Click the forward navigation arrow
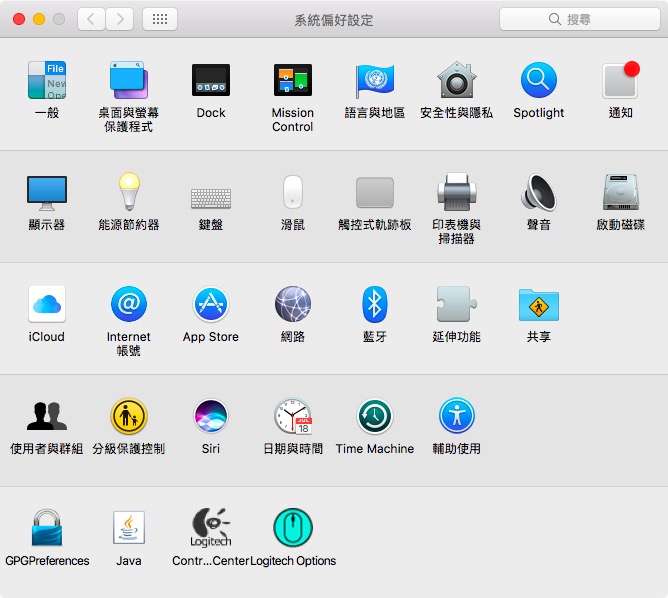 (x=119, y=19)
